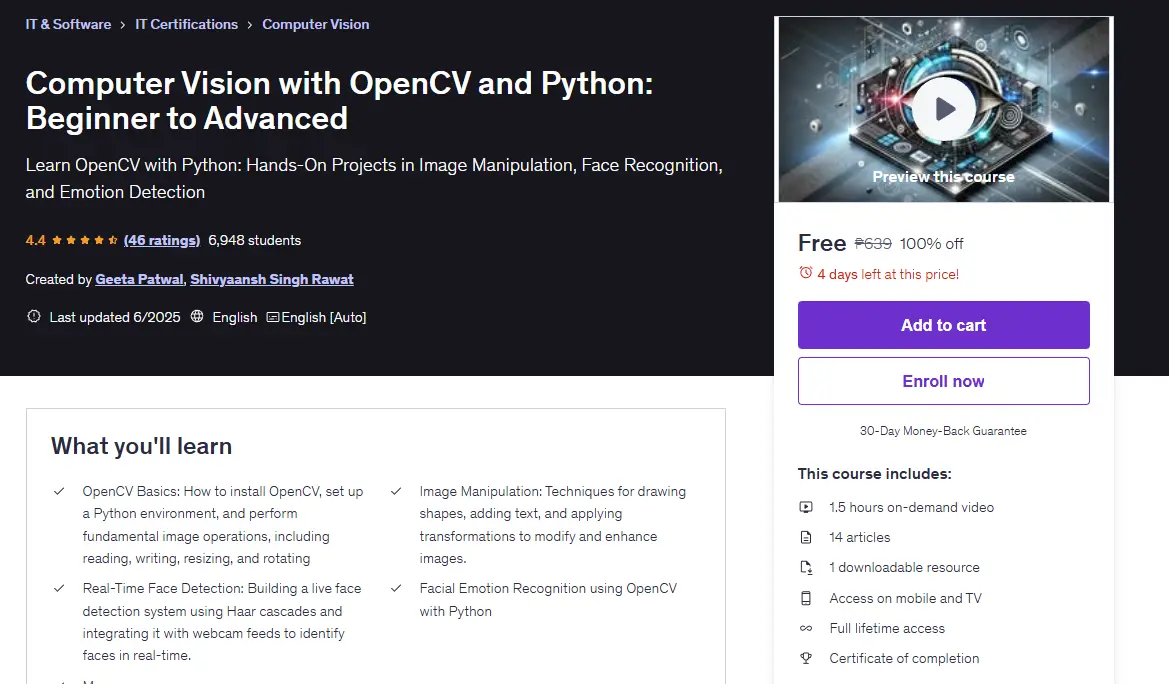
Task: Click the 100% off discount text
Action: 931,244
